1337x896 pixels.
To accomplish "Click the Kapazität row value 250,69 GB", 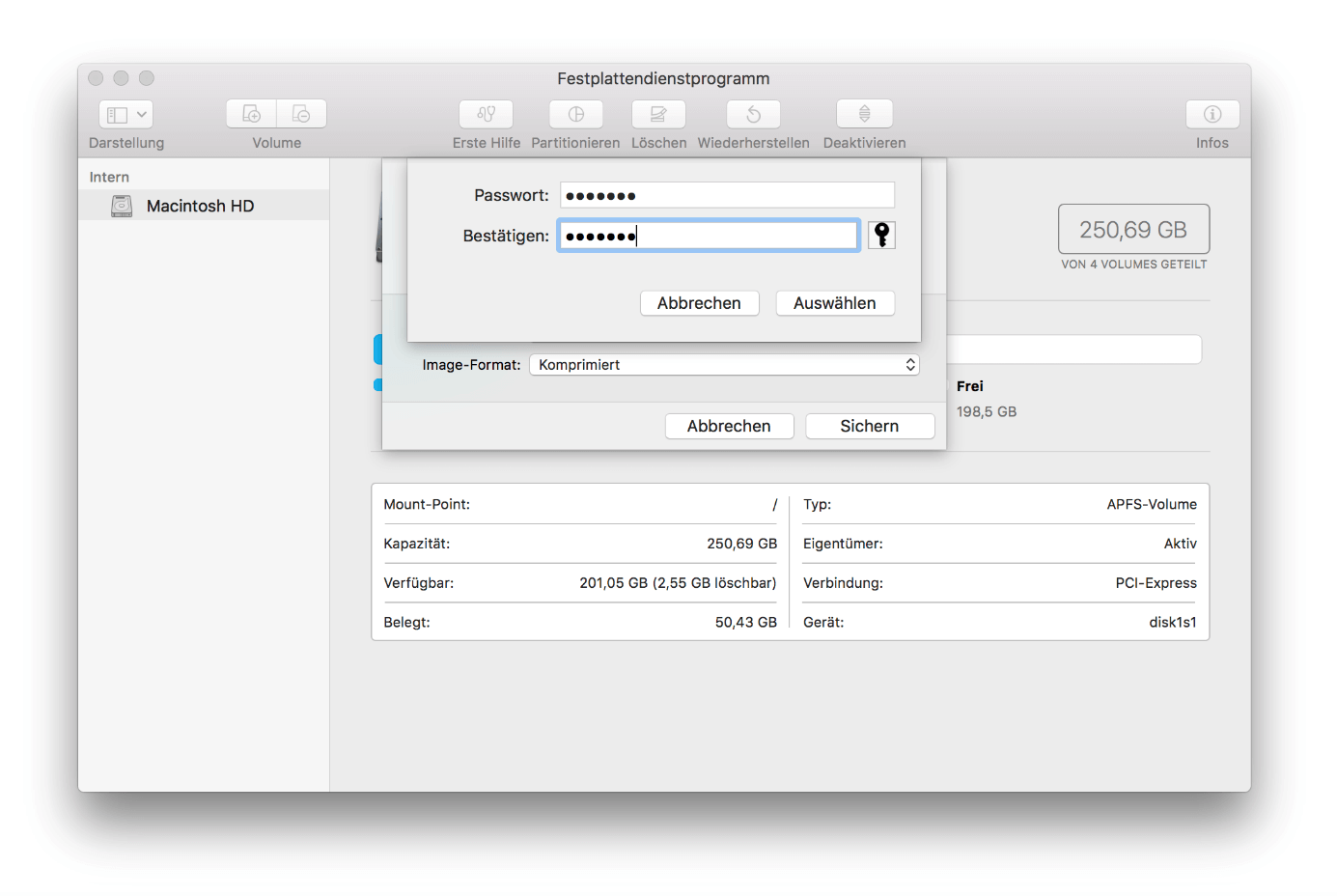I will coord(741,544).
